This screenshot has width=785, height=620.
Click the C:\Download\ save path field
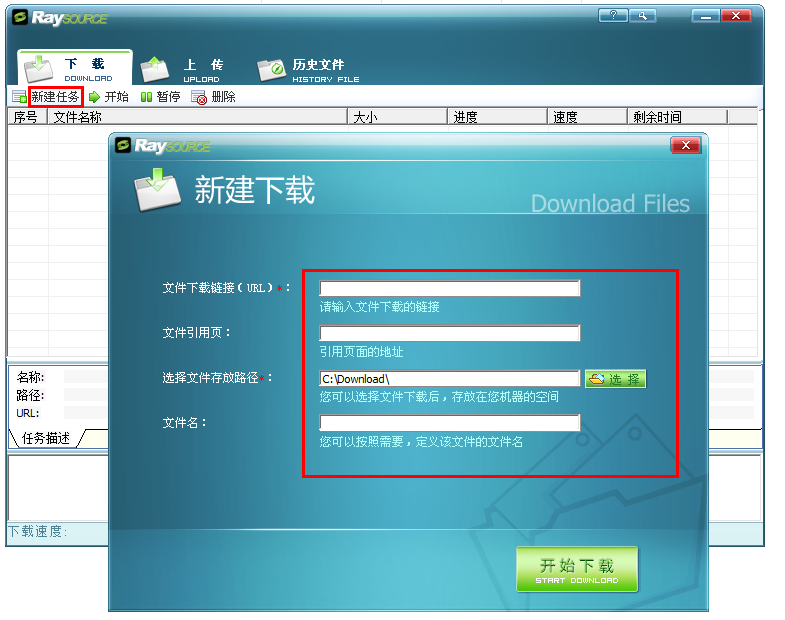coord(450,379)
